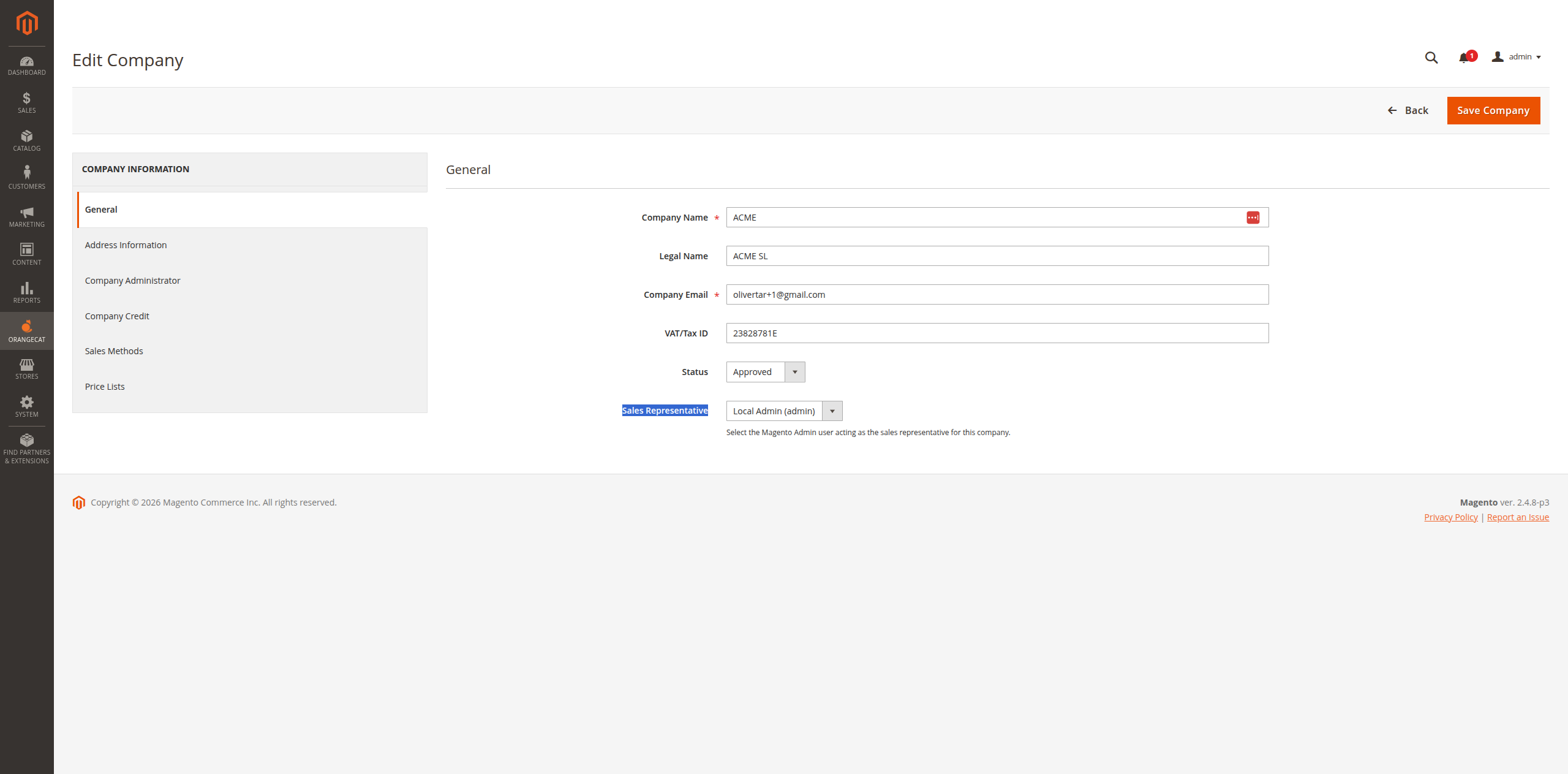This screenshot has width=1568, height=774.
Task: Expand the Sales Representative dropdown
Action: pos(784,411)
